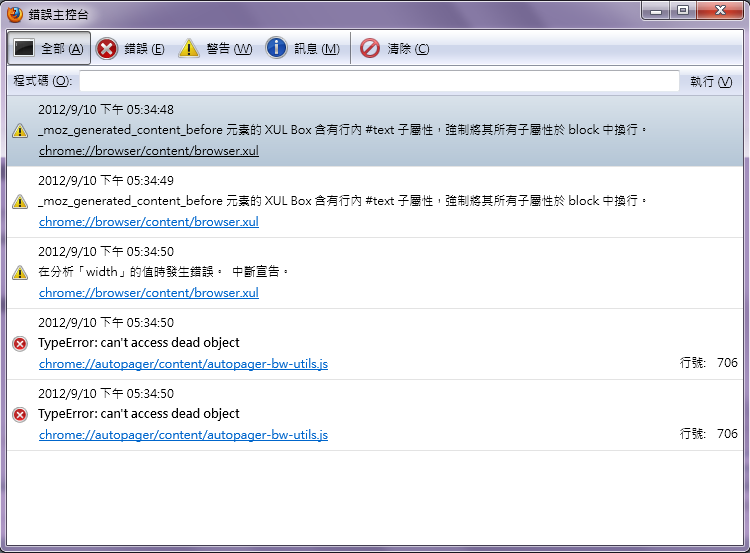Filter to errors with the 錯誤 button
Screen dimensions: 750x553
coord(131,49)
